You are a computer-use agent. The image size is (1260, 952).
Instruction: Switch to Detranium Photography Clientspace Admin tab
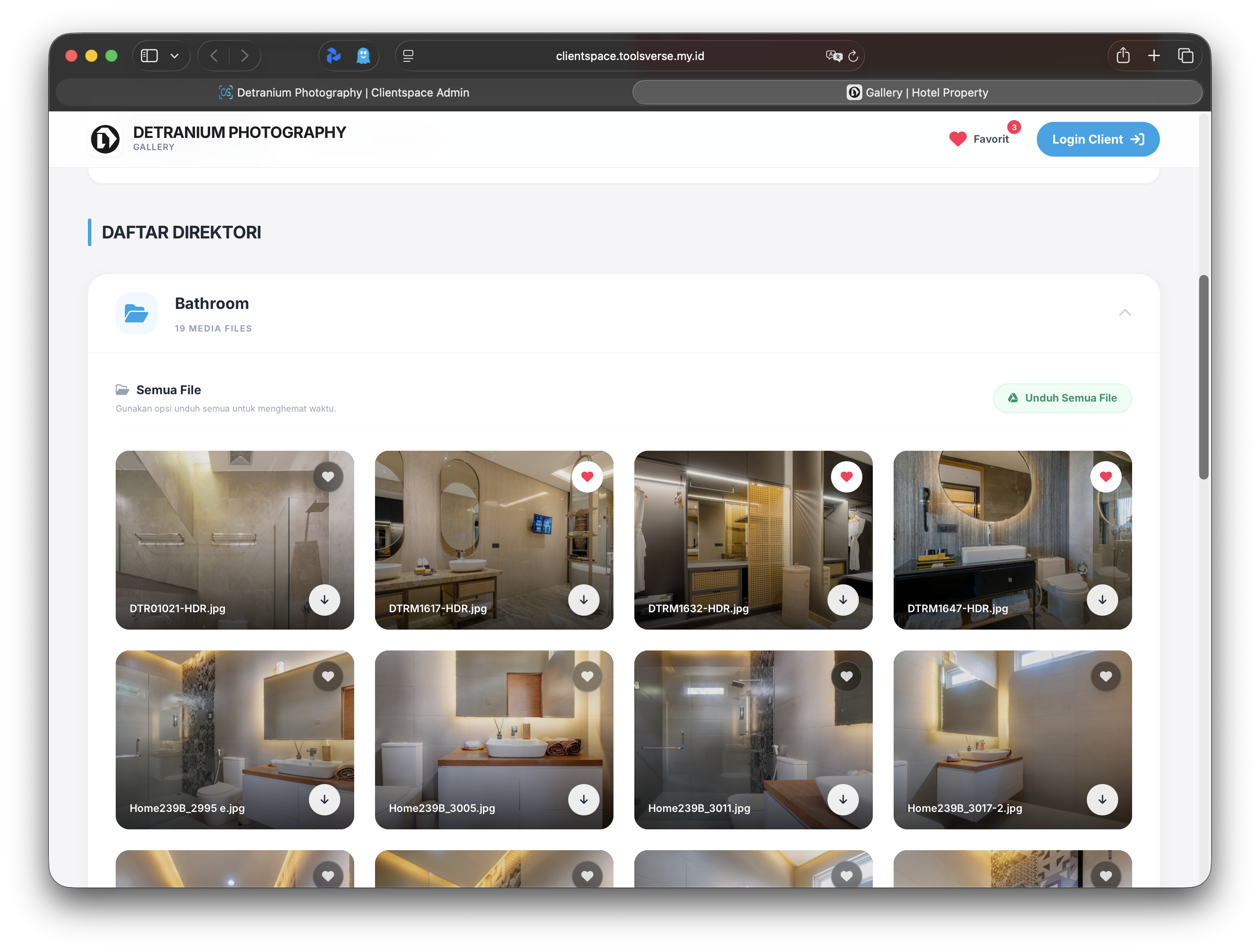[x=344, y=92]
